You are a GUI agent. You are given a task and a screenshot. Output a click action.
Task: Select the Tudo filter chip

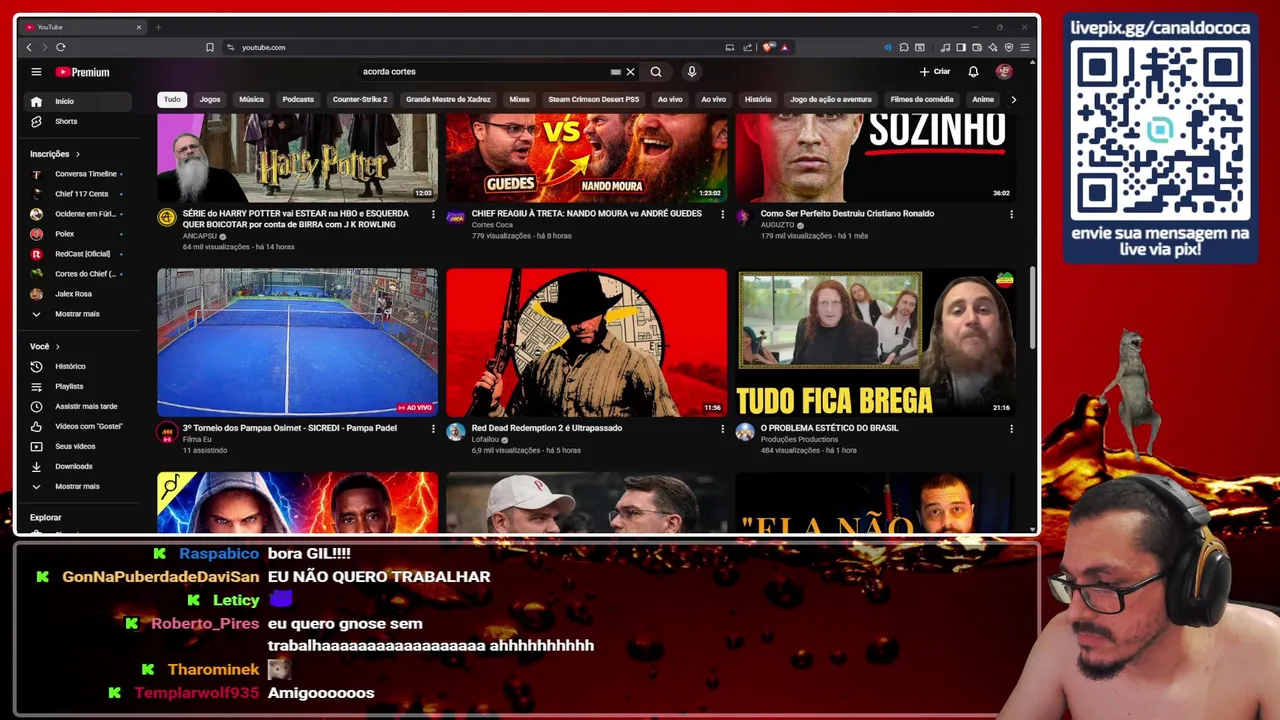[172, 99]
